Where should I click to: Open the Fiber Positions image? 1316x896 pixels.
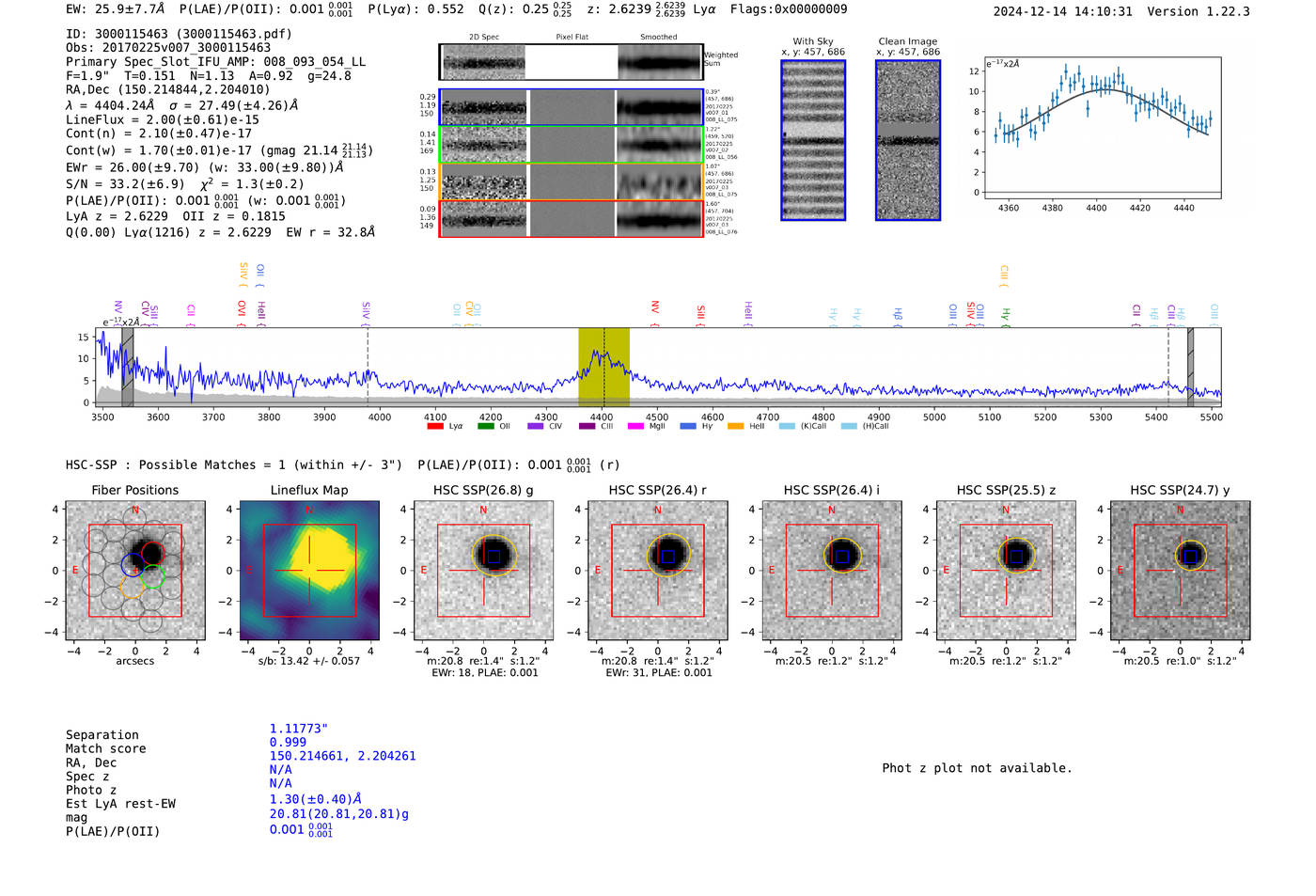pos(135,571)
